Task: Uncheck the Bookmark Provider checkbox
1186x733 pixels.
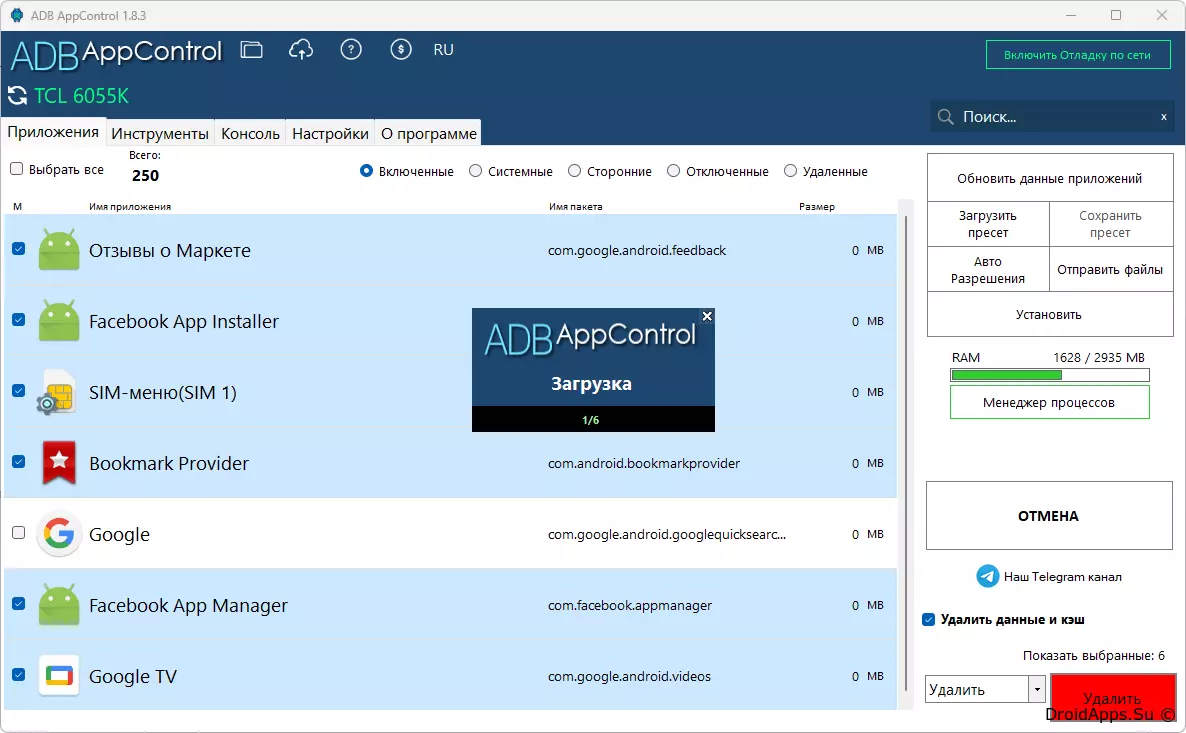Action: pos(19,462)
